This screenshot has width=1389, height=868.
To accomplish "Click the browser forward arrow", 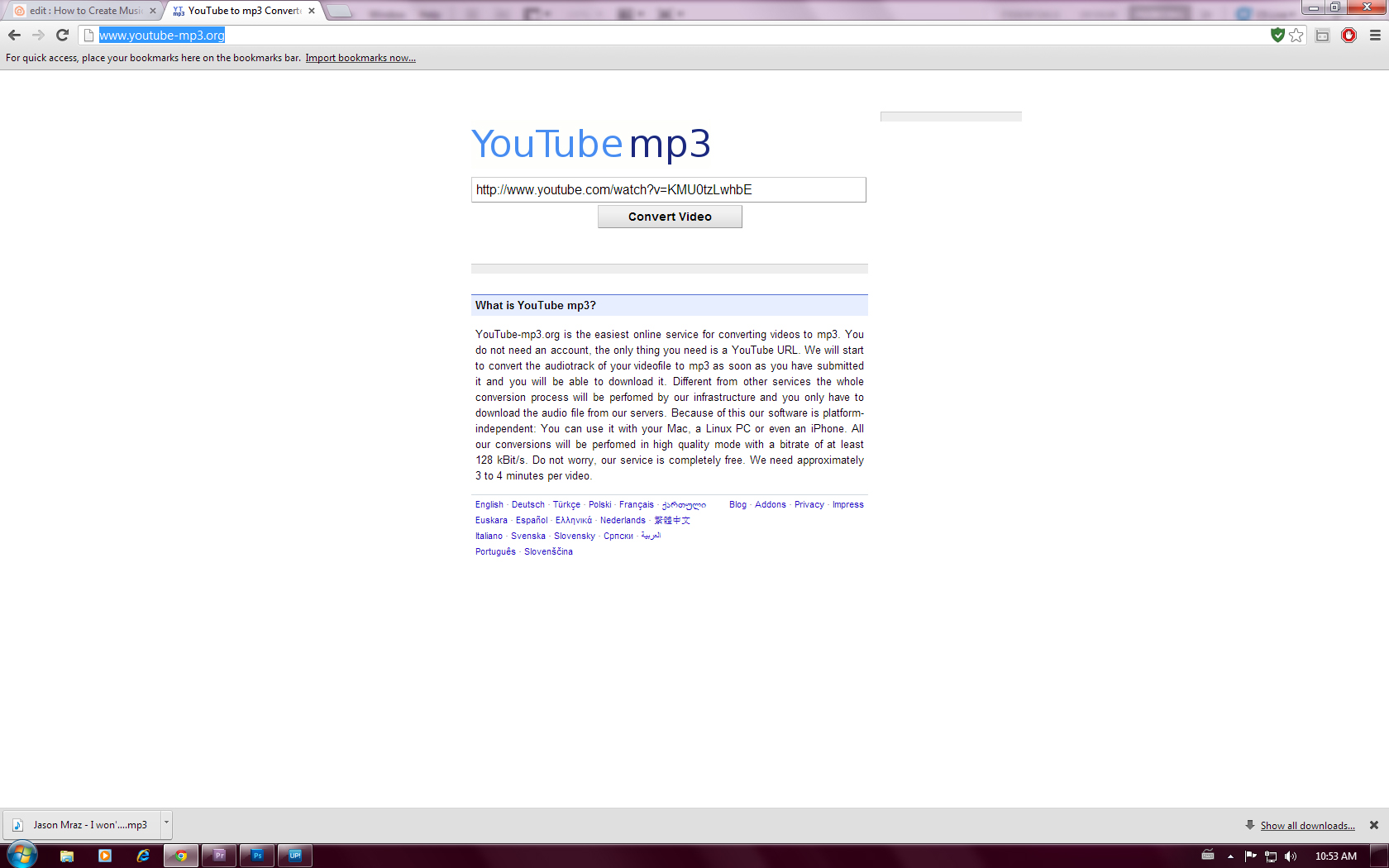I will tap(38, 35).
